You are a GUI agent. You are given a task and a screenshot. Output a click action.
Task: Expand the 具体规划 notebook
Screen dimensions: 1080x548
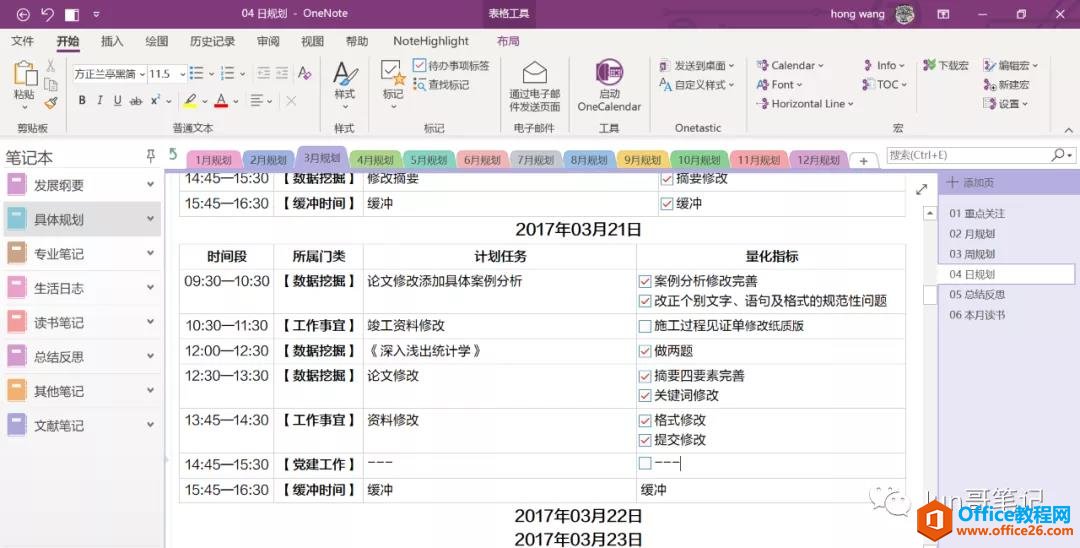(150, 219)
